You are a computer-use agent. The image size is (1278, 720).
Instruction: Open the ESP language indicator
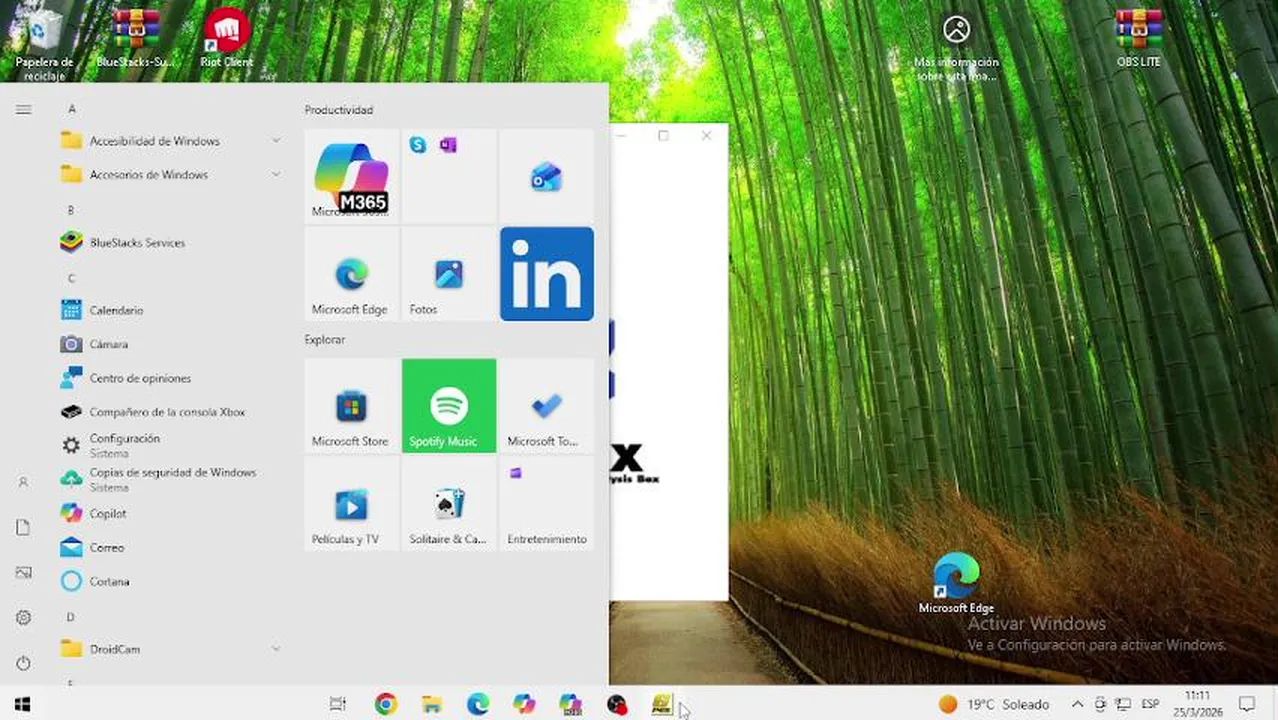1150,704
